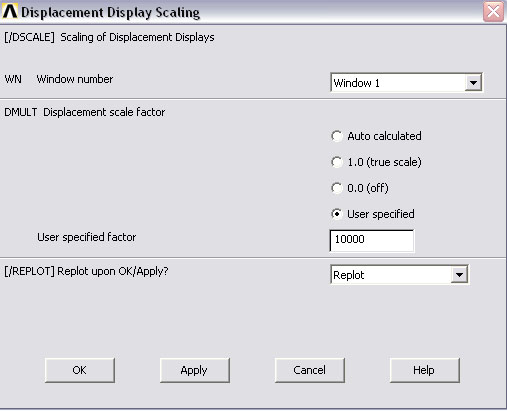Expand the Replot dropdown arrow
The height and width of the screenshot is (411, 507).
click(x=459, y=275)
